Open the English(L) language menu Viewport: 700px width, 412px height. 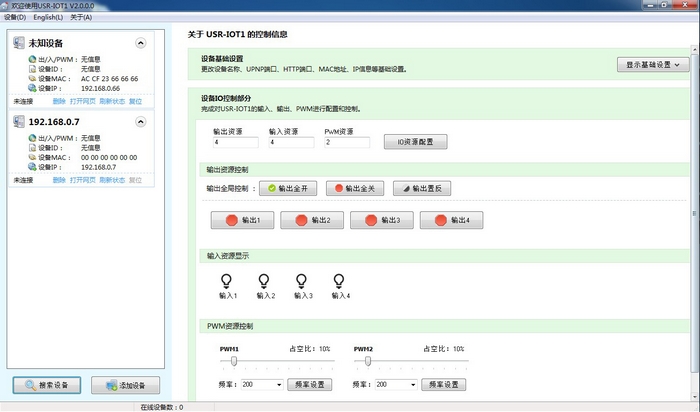[x=48, y=17]
